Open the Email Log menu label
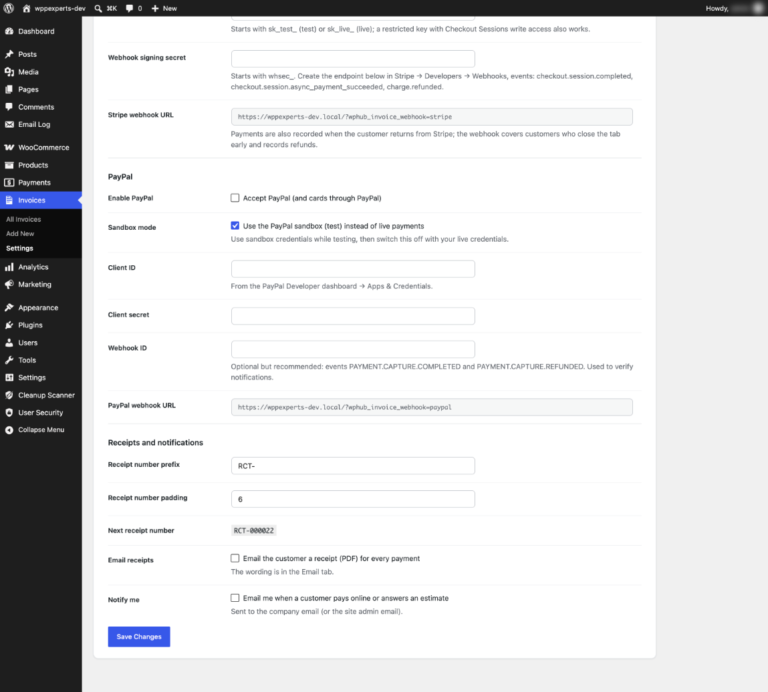 (34, 124)
